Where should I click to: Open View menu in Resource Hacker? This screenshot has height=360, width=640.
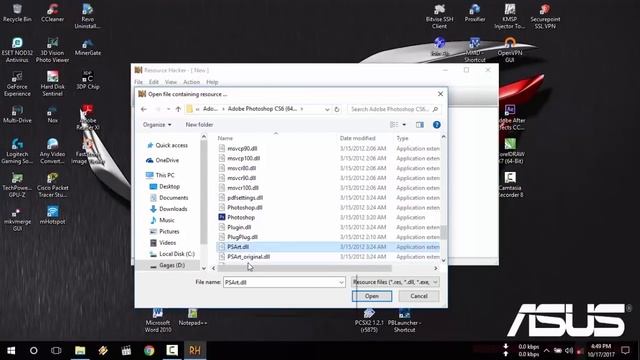[171, 82]
